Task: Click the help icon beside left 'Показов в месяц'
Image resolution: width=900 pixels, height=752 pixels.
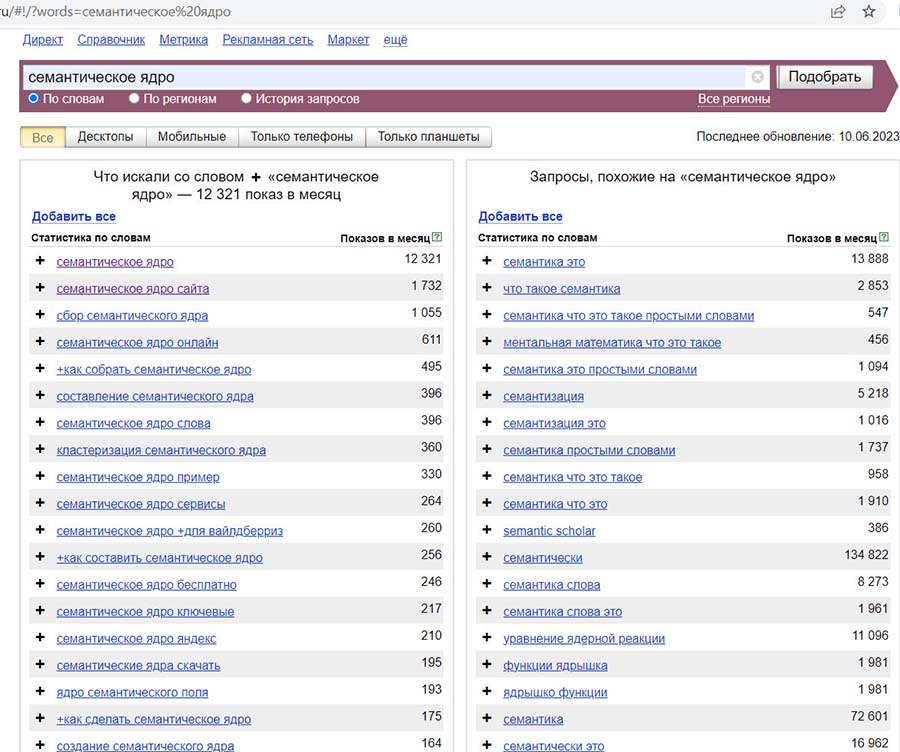Action: tap(437, 238)
